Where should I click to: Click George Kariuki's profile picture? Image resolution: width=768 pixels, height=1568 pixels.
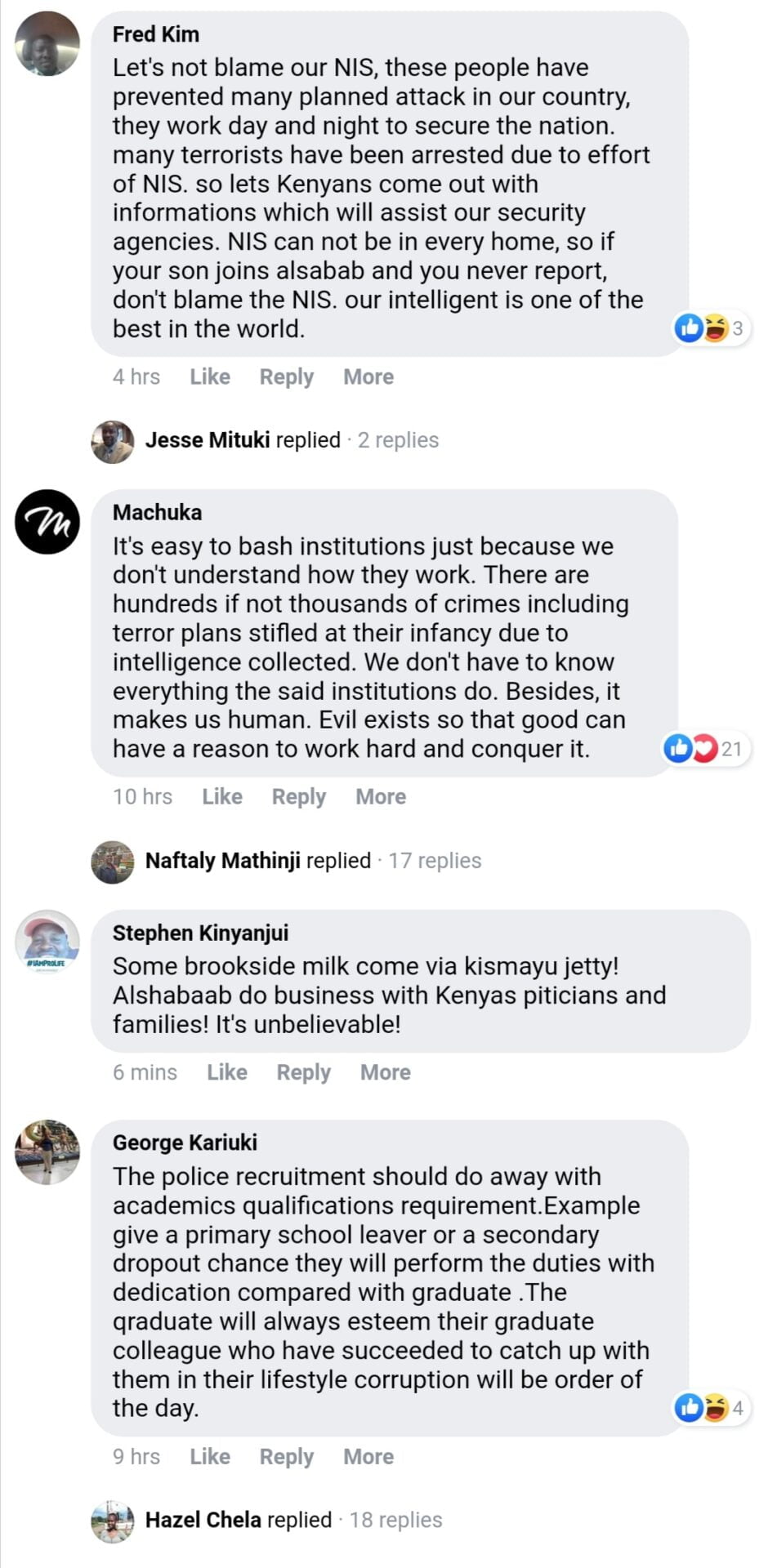(47, 1151)
